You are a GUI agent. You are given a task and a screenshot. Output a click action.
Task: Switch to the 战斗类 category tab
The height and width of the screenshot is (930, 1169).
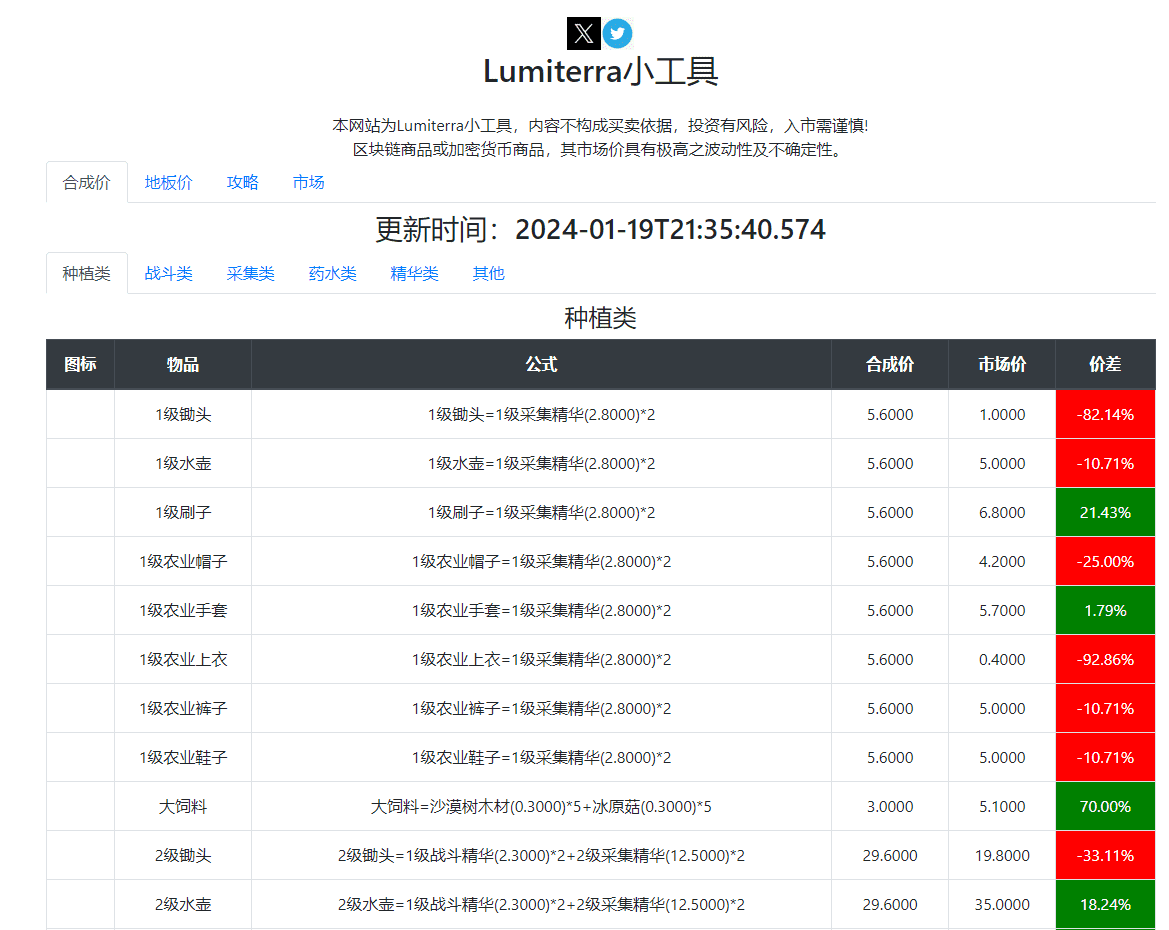[168, 273]
